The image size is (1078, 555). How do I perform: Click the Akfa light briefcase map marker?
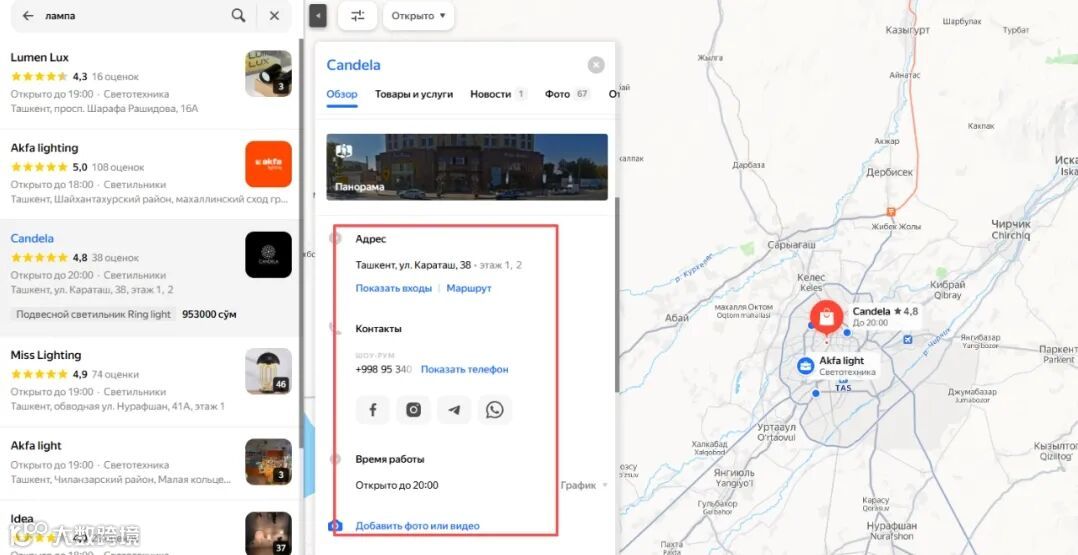coord(806,366)
